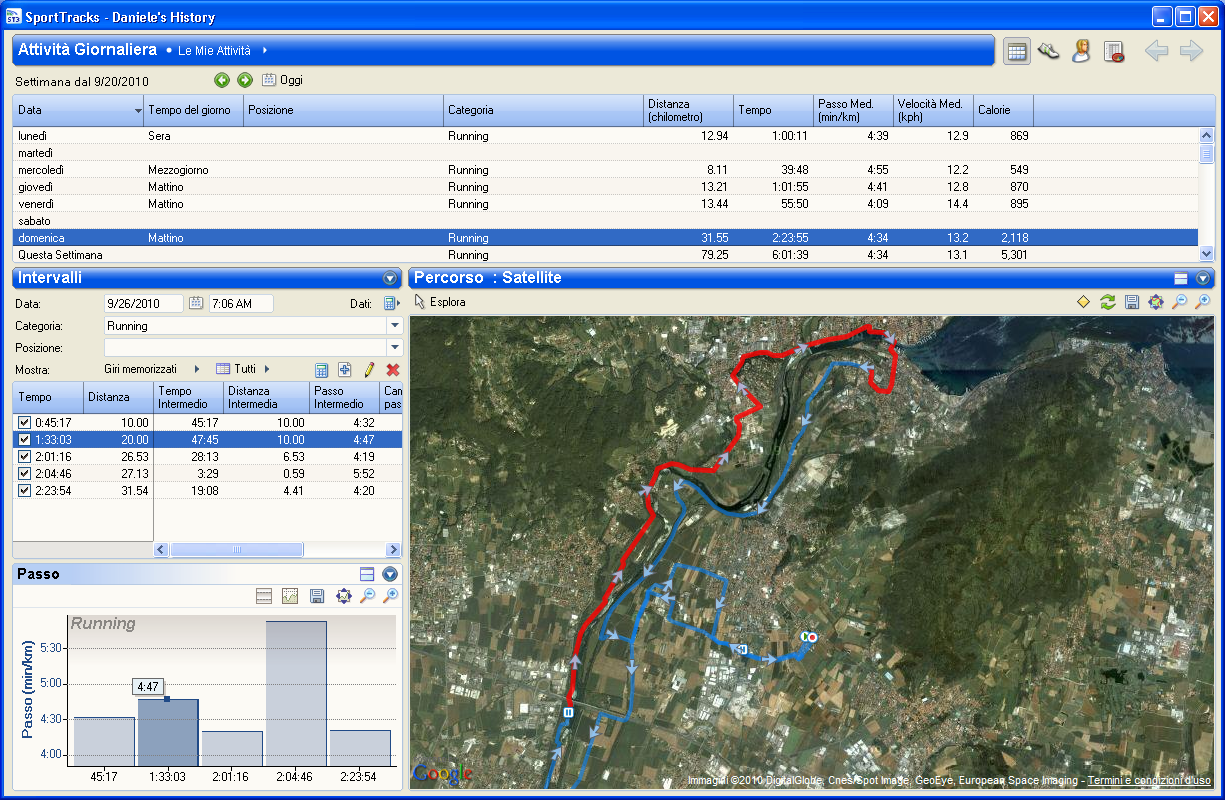Open the activity reports view icon
The image size is (1225, 800).
click(x=1114, y=52)
